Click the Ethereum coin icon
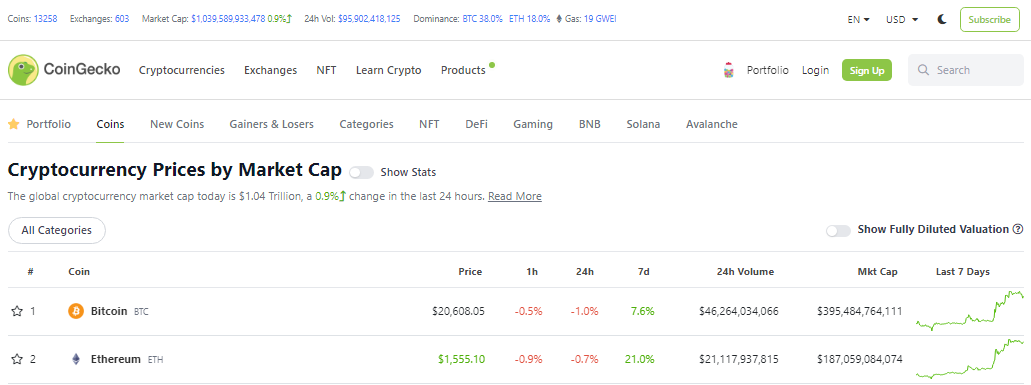This screenshot has width=1031, height=385. pyautogui.click(x=76, y=359)
